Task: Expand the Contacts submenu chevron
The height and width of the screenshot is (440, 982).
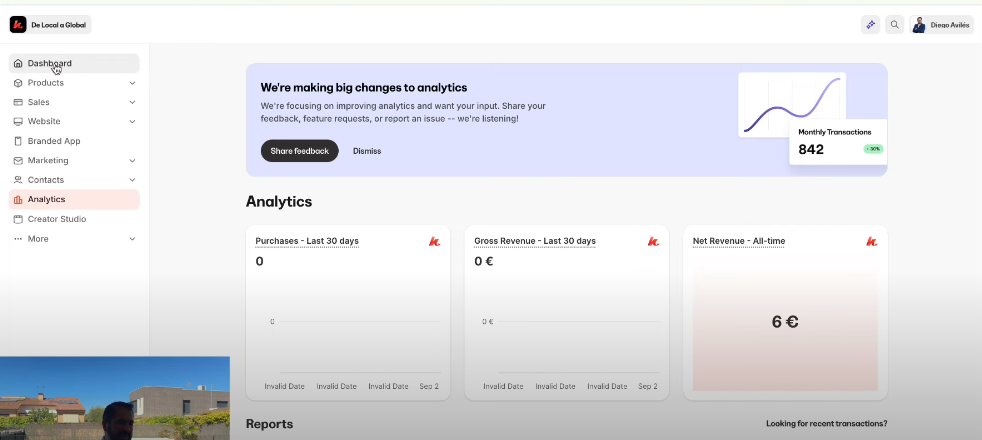Action: (133, 180)
